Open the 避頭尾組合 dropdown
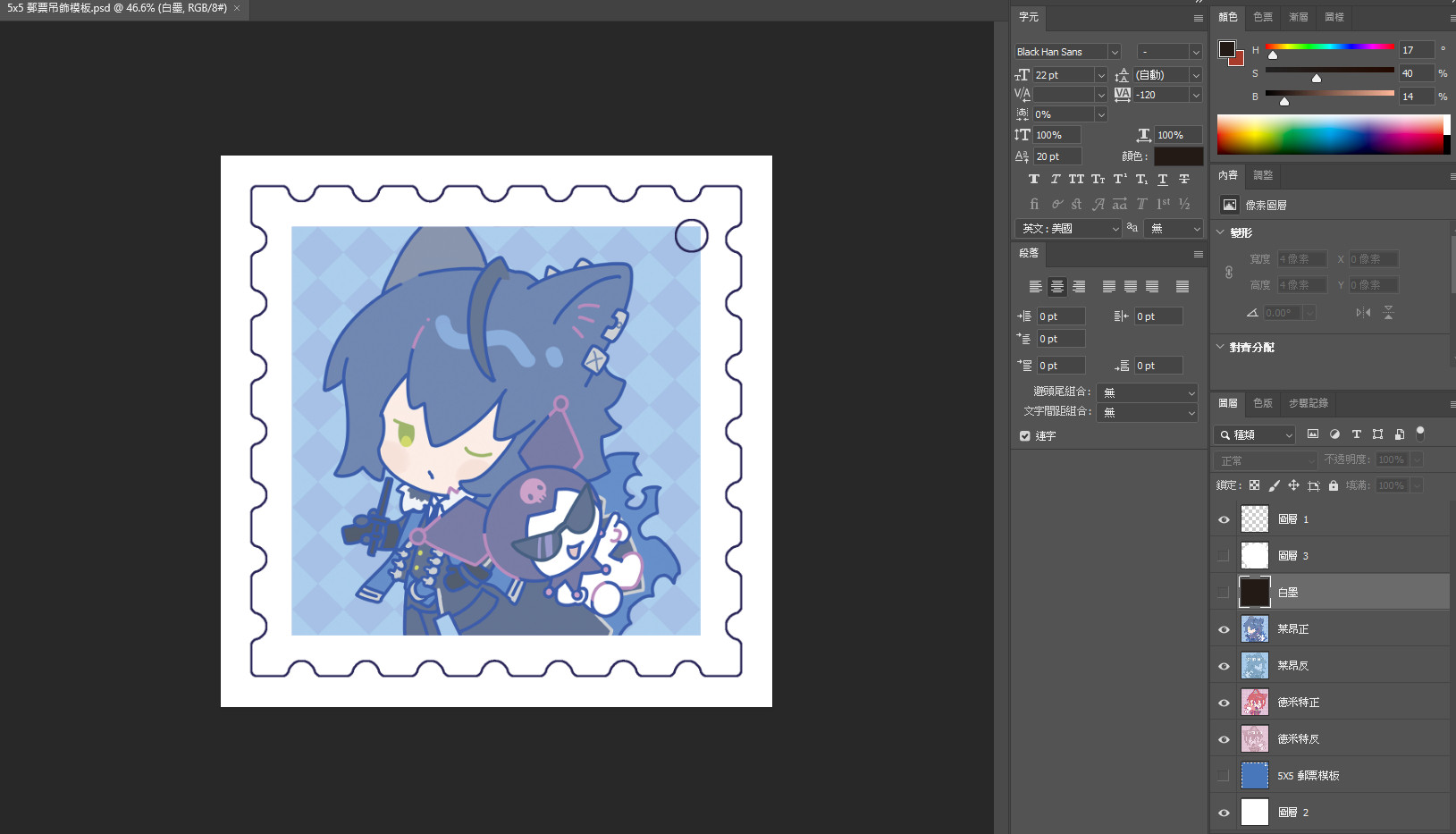 pos(1147,392)
